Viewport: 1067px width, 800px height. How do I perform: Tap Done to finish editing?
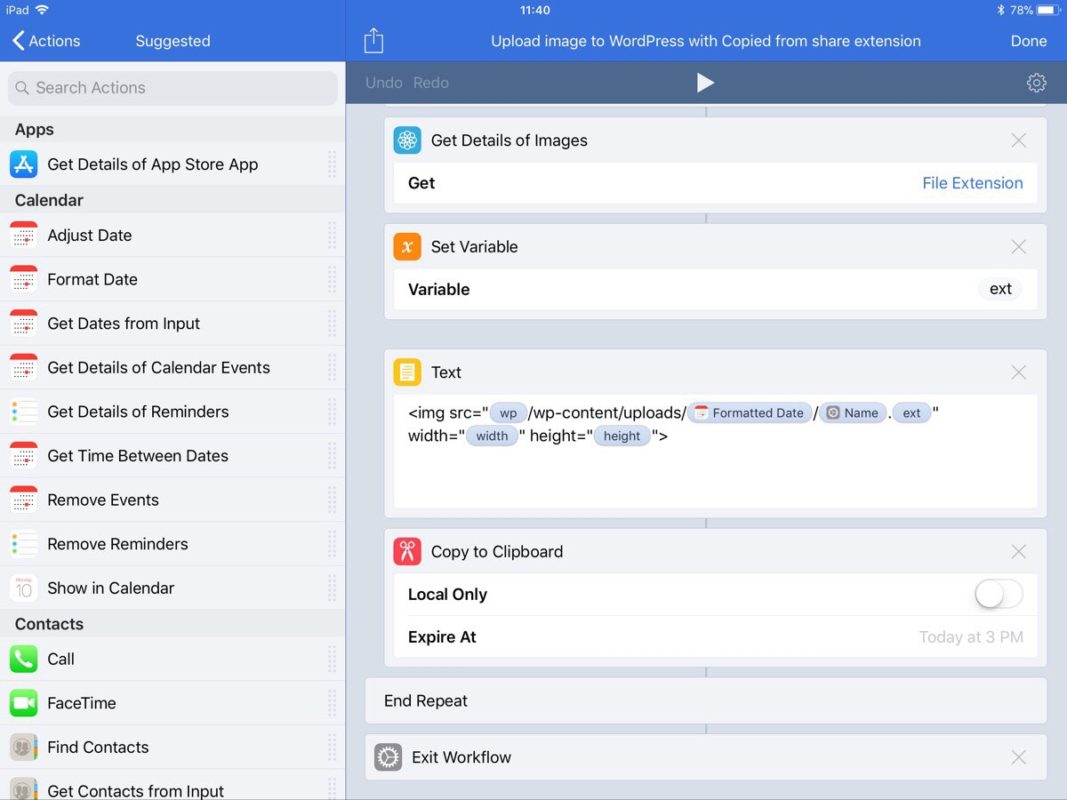tap(1028, 41)
